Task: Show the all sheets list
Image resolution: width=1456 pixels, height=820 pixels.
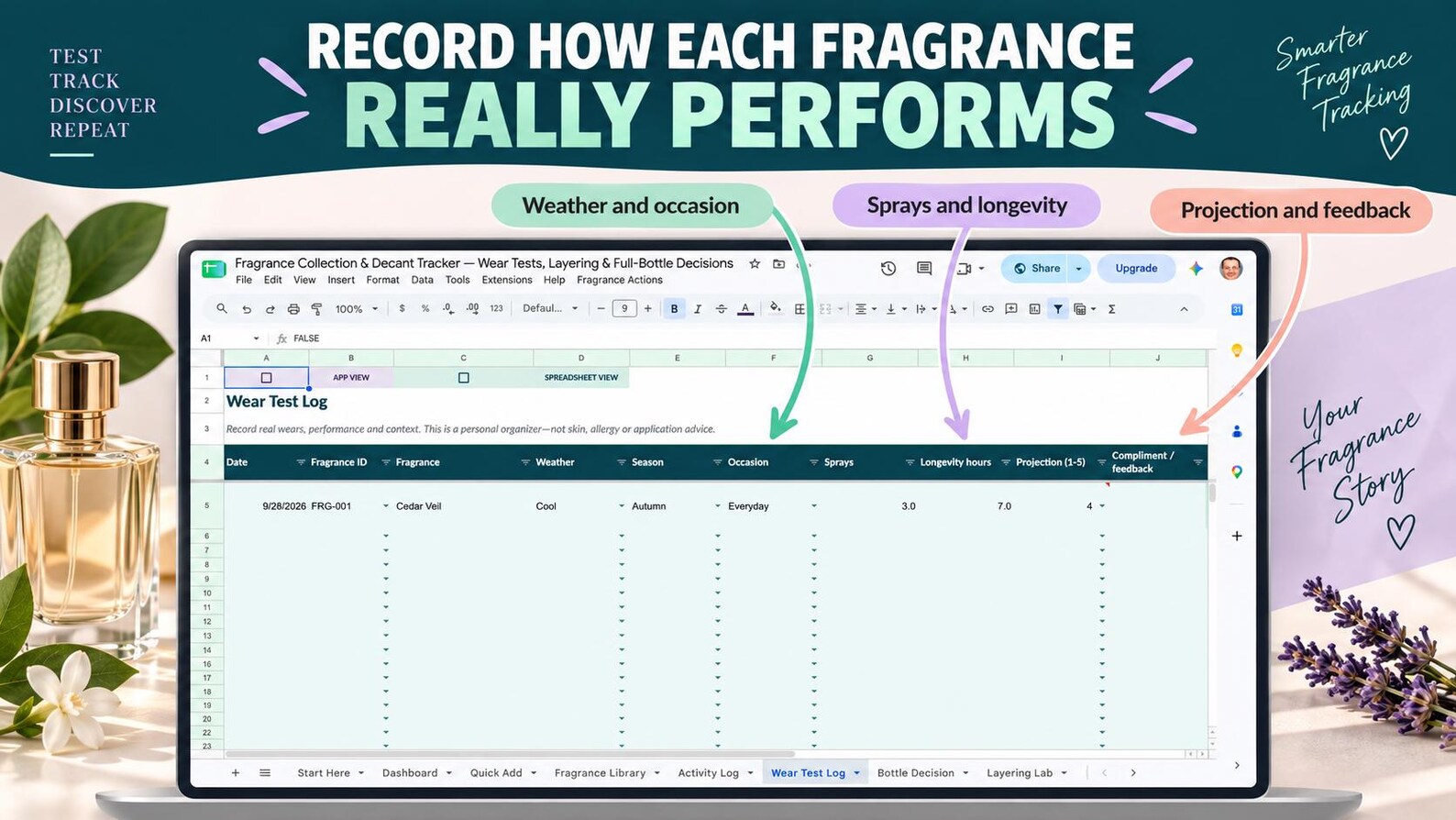Action: (x=265, y=773)
